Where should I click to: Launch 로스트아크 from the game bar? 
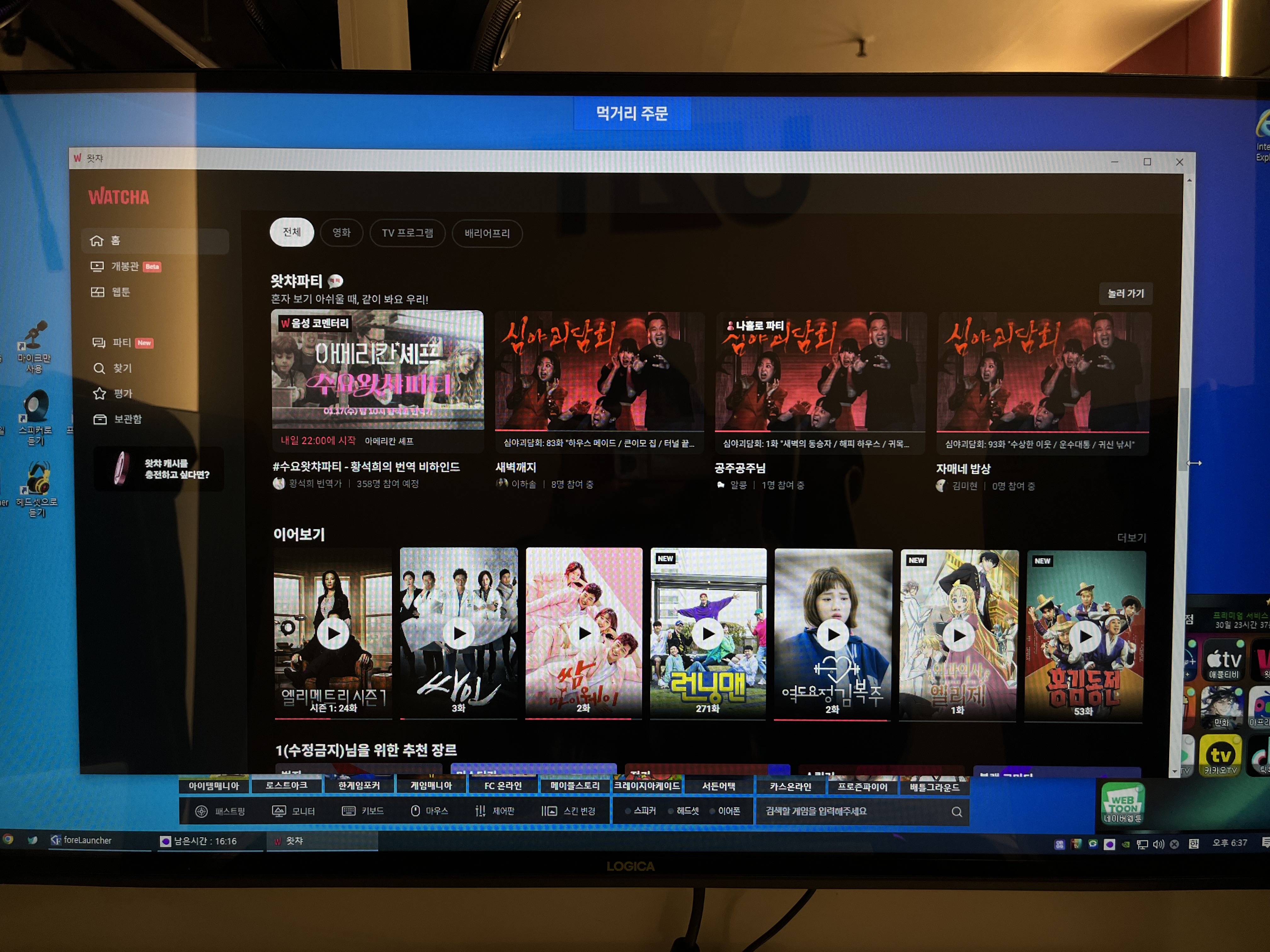tap(287, 785)
